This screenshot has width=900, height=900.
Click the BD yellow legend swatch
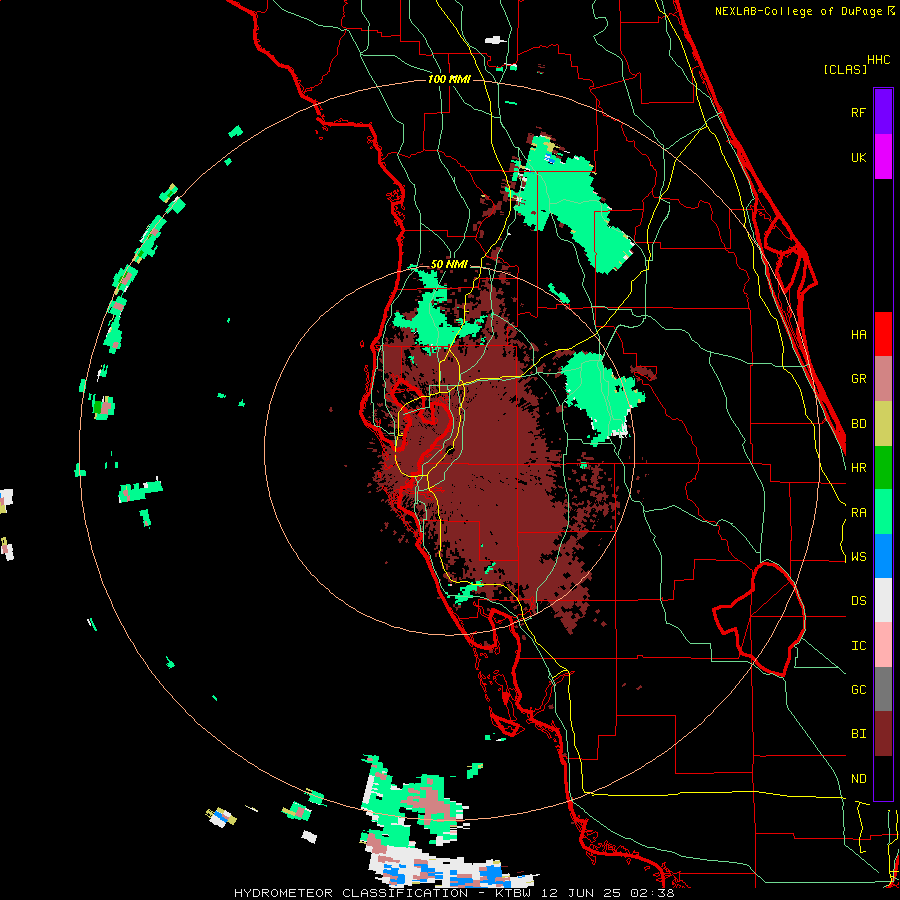coord(883,424)
